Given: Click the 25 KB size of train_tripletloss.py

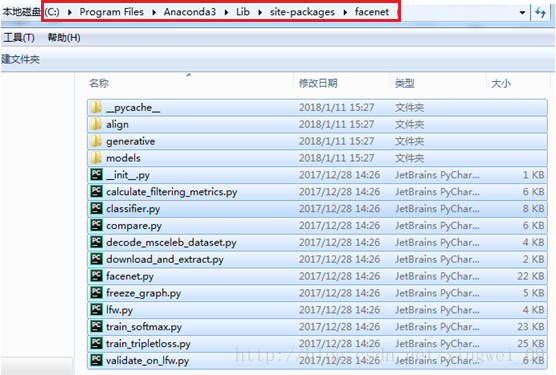Looking at the screenshot, I should pos(530,343).
